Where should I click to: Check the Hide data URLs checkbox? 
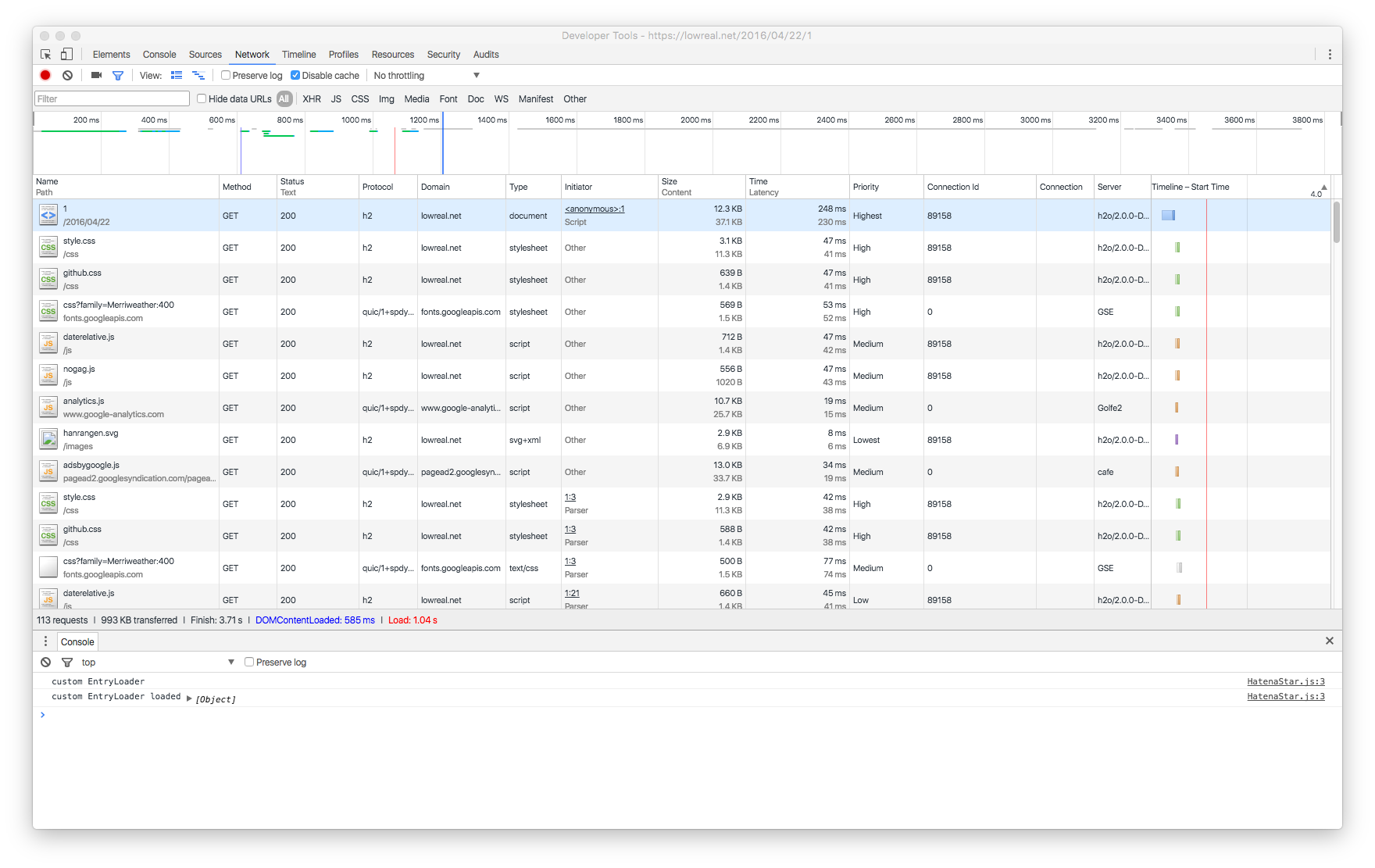202,98
